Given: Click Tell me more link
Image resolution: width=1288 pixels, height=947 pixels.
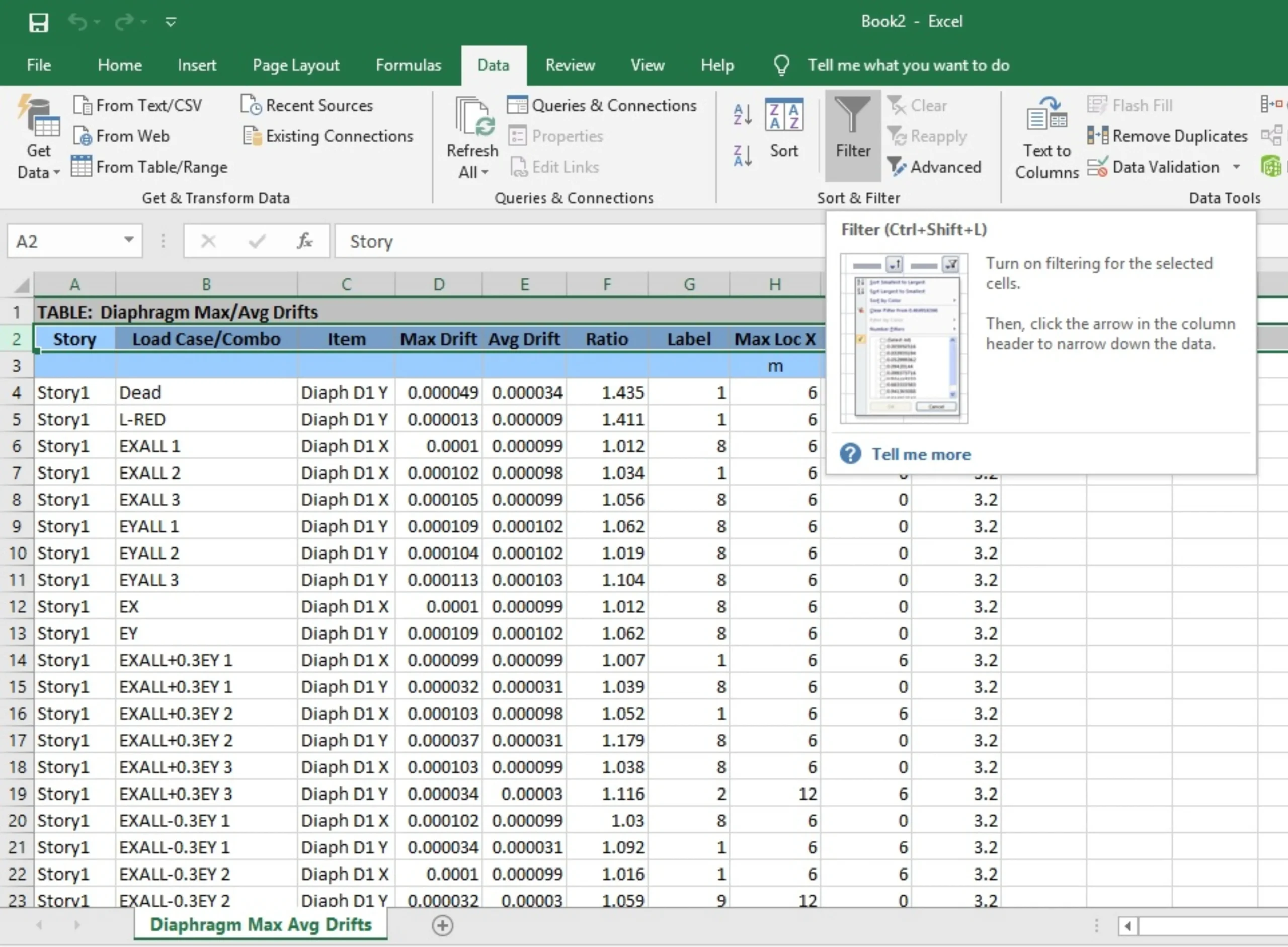Looking at the screenshot, I should pos(921,454).
